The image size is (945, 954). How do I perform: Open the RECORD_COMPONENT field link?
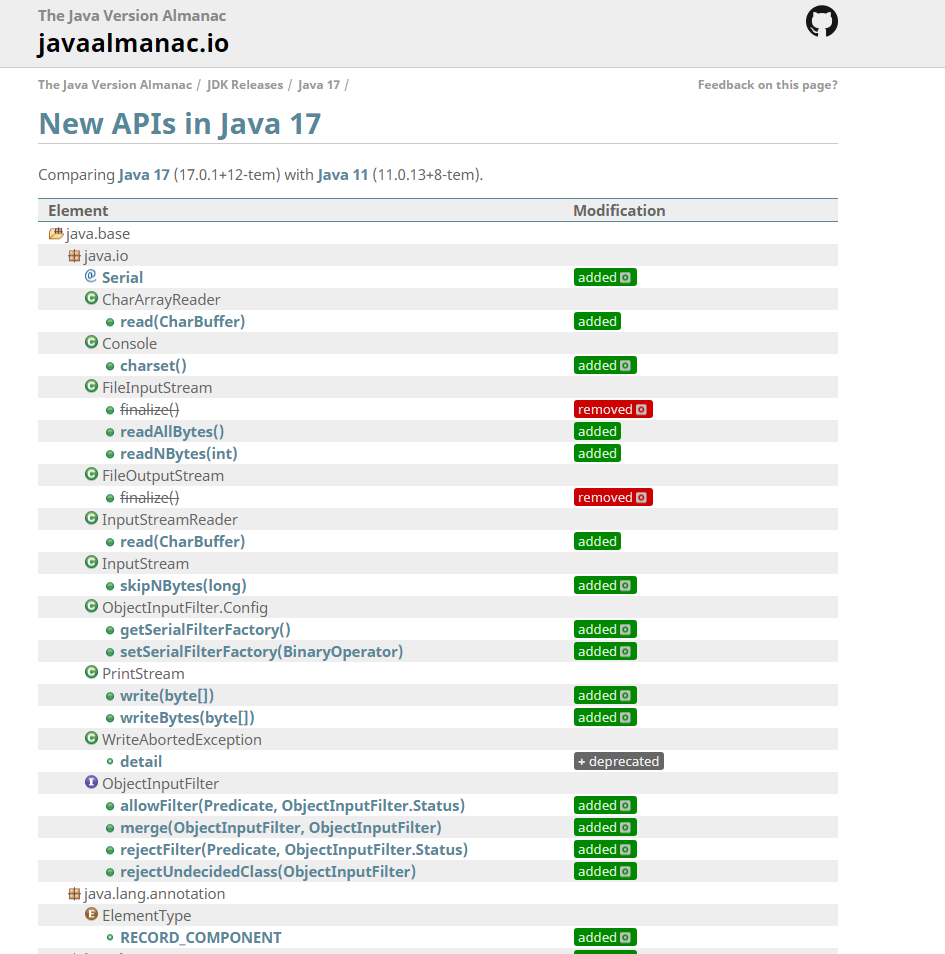201,938
